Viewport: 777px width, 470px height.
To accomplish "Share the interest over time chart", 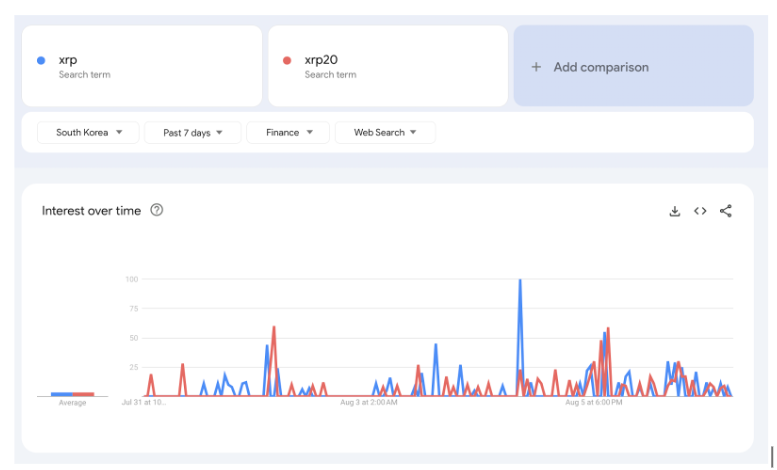I will point(726,211).
